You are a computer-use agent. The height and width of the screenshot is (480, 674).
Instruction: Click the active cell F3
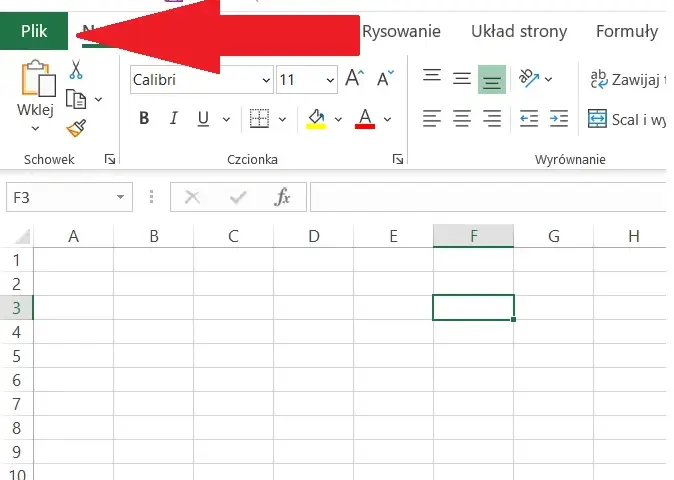tap(473, 308)
